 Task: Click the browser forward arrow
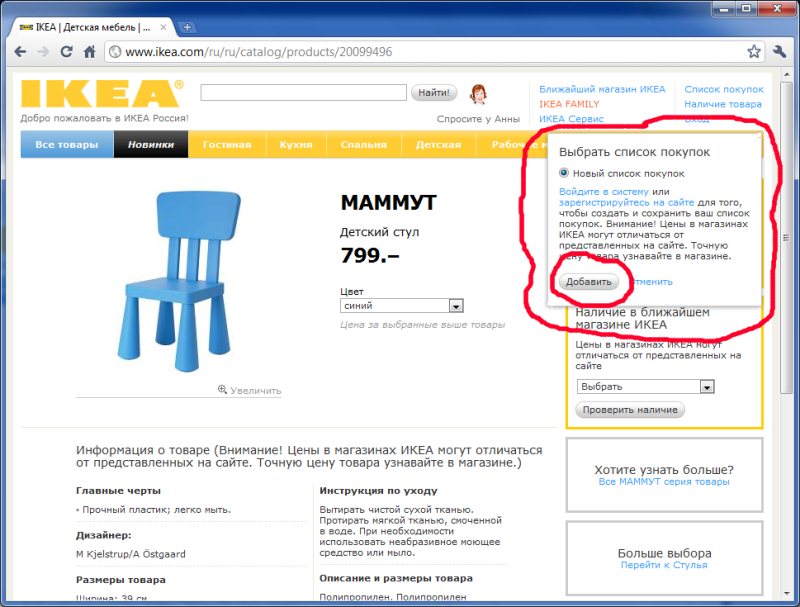45,51
